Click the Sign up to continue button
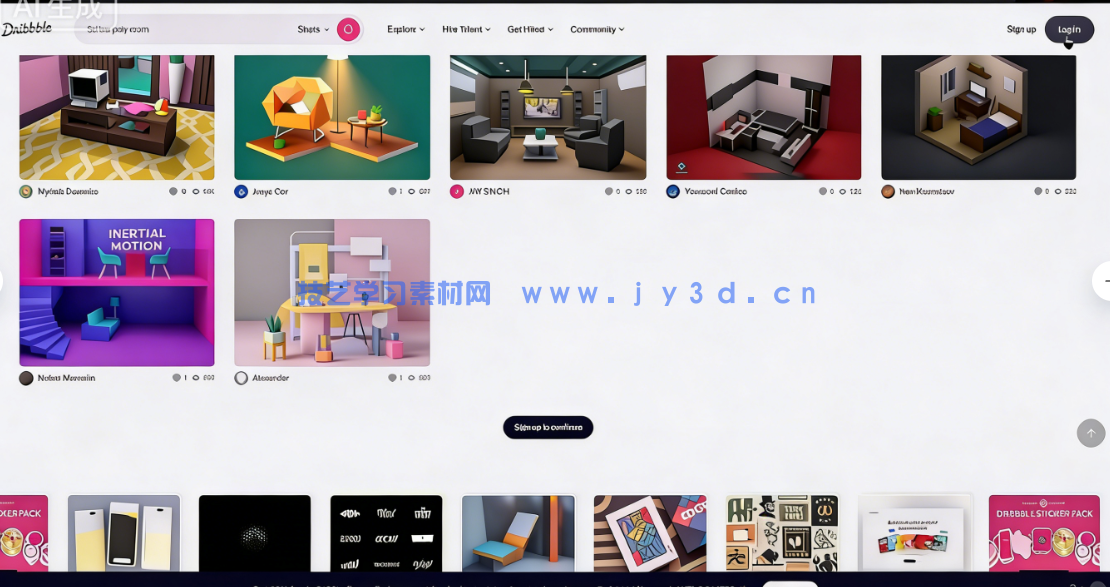 (x=548, y=427)
